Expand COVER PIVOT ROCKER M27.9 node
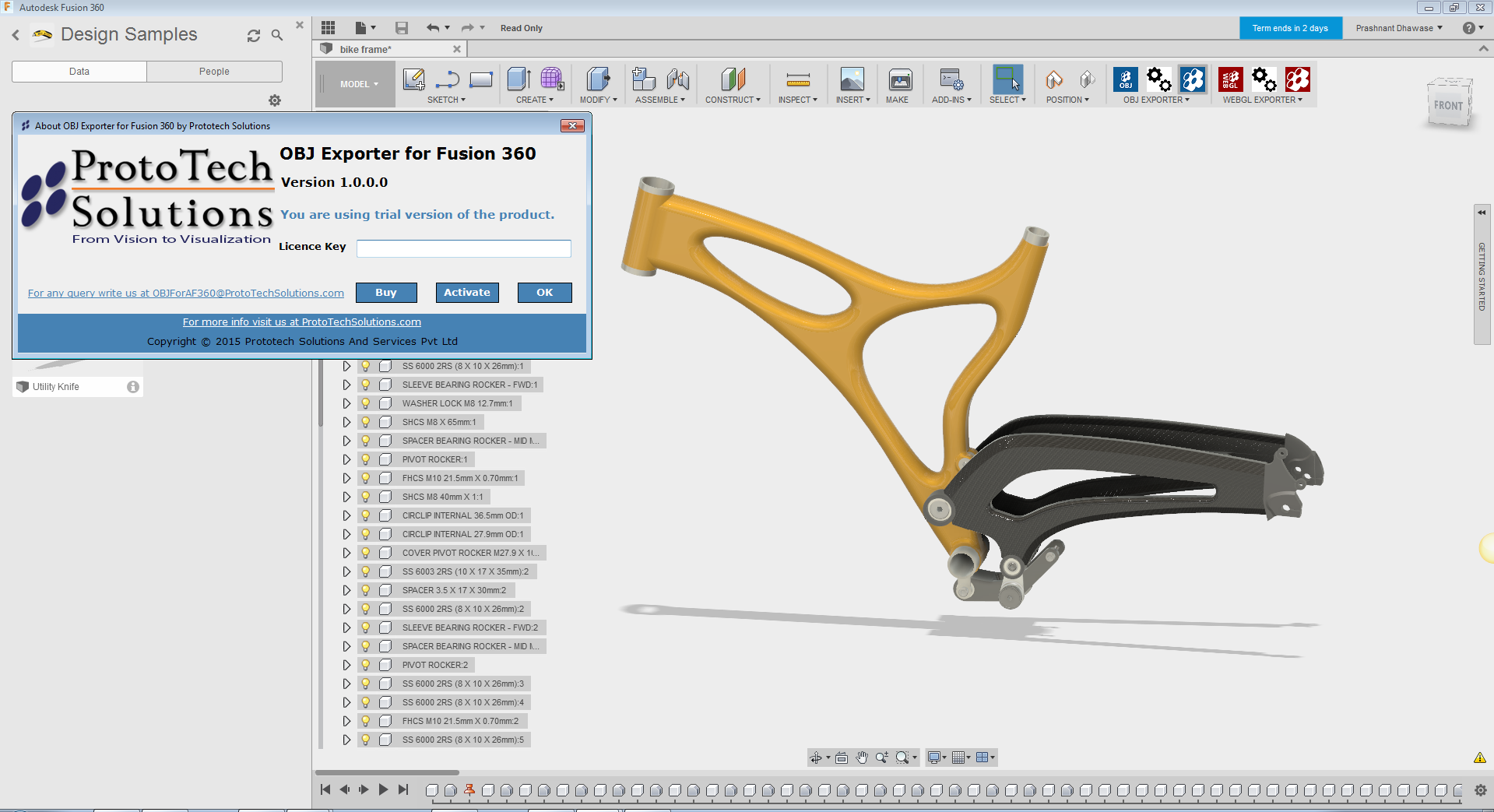This screenshot has height=812, width=1494. (x=346, y=553)
